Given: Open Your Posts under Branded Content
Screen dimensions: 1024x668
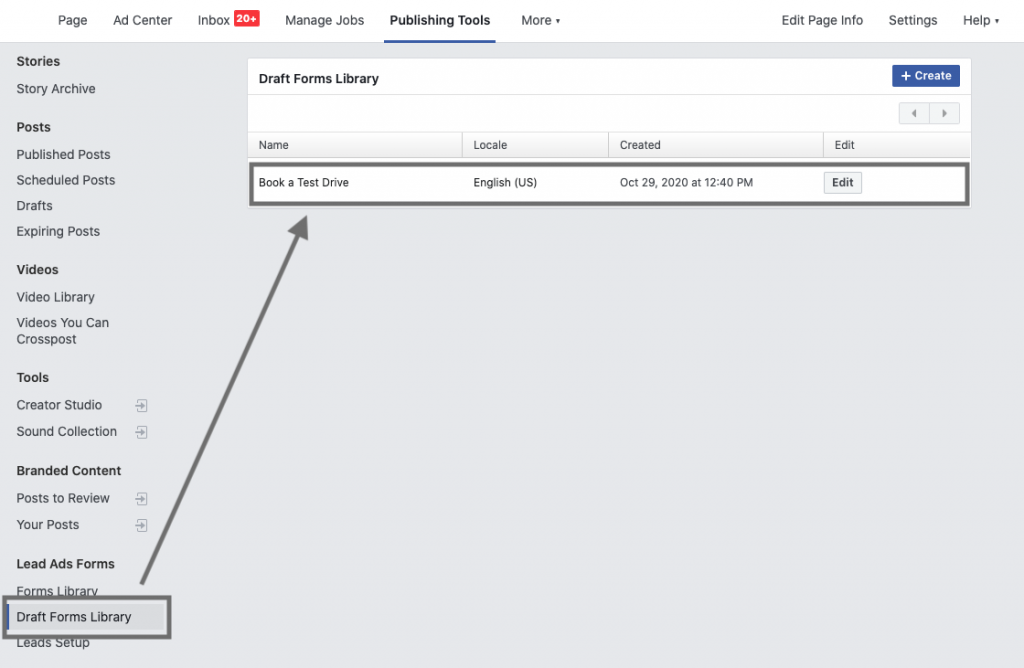Looking at the screenshot, I should coord(48,525).
